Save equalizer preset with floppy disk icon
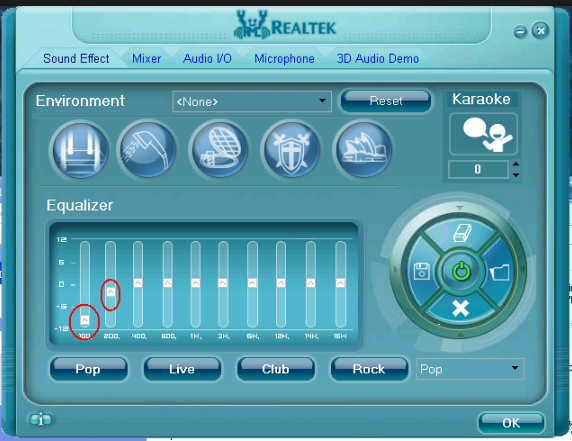Screen dimensions: 572x441 [422, 271]
